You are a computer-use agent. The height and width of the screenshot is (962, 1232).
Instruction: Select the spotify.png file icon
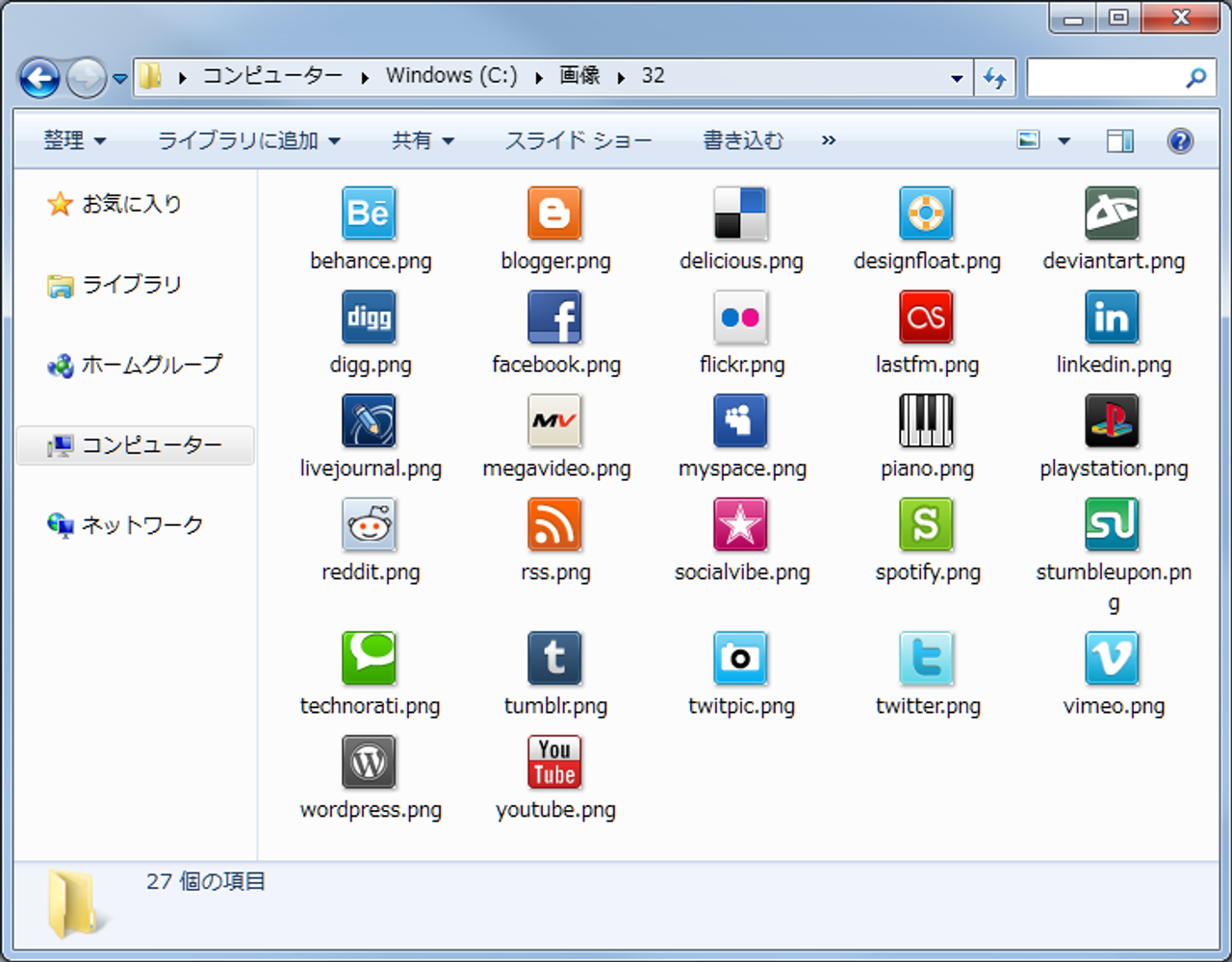[926, 524]
